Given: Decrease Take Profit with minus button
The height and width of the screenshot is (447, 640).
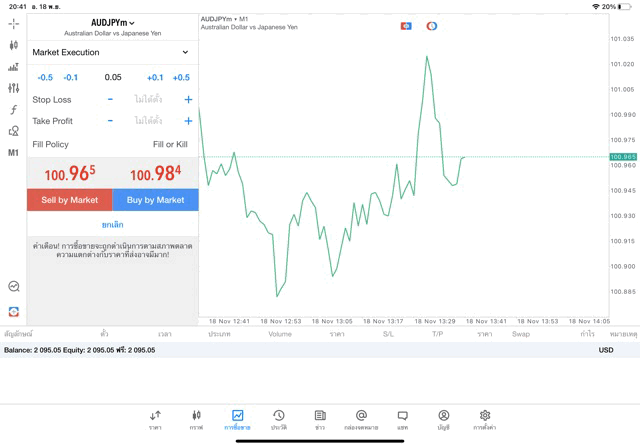Looking at the screenshot, I should (x=110, y=121).
